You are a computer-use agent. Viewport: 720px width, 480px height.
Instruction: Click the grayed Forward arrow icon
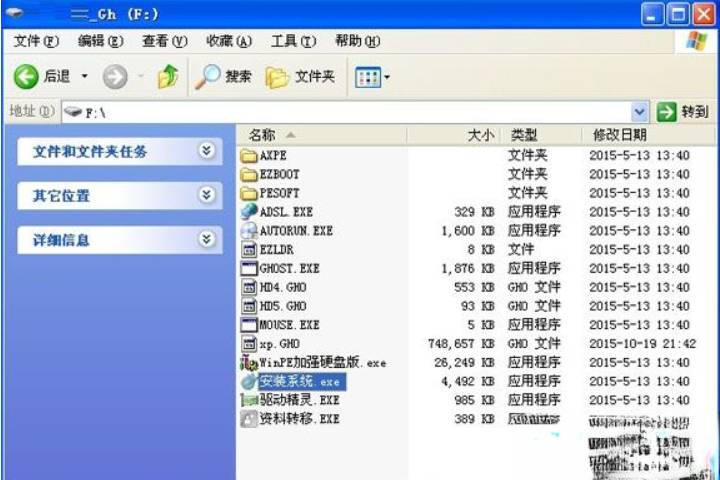(x=115, y=77)
